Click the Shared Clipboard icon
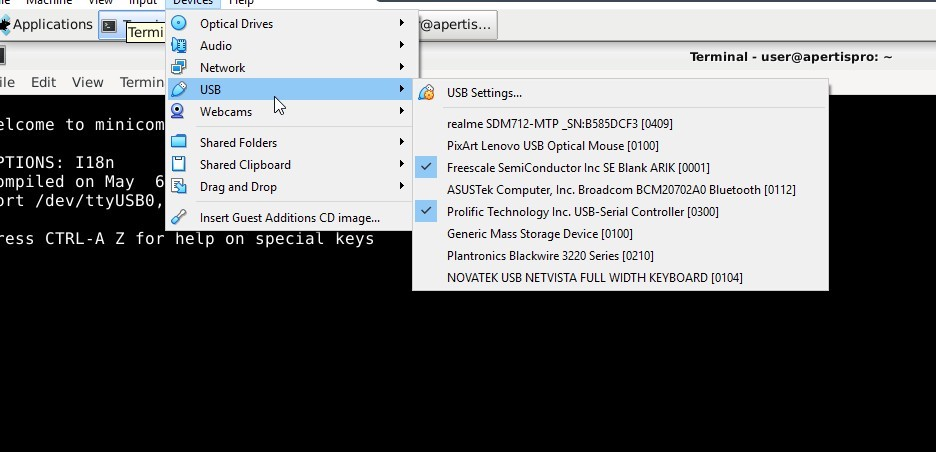Screen dimensions: 936x452 pyautogui.click(x=178, y=164)
